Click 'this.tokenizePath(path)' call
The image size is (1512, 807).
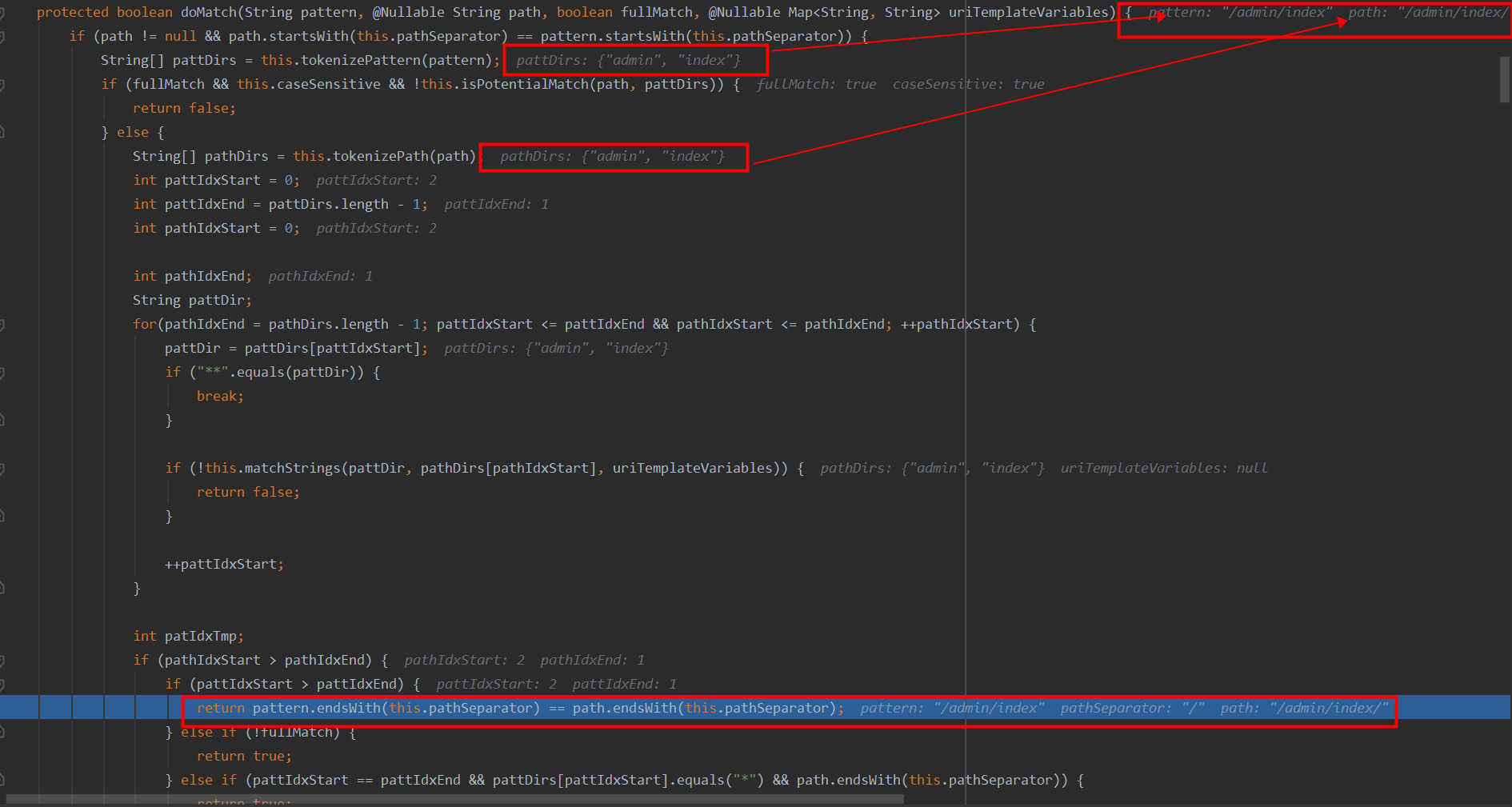point(385,157)
